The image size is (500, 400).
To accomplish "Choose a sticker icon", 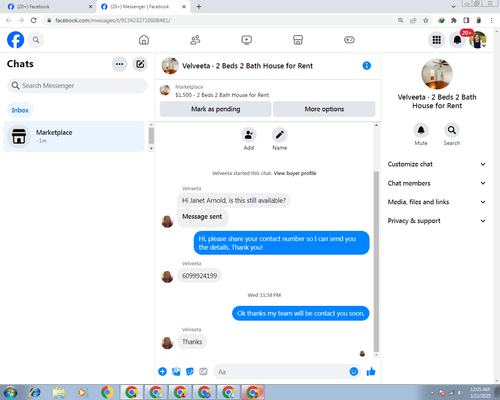I will (190, 371).
